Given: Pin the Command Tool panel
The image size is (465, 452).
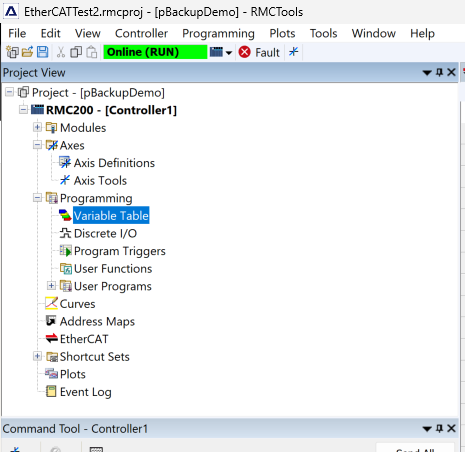Looking at the screenshot, I should (440, 428).
